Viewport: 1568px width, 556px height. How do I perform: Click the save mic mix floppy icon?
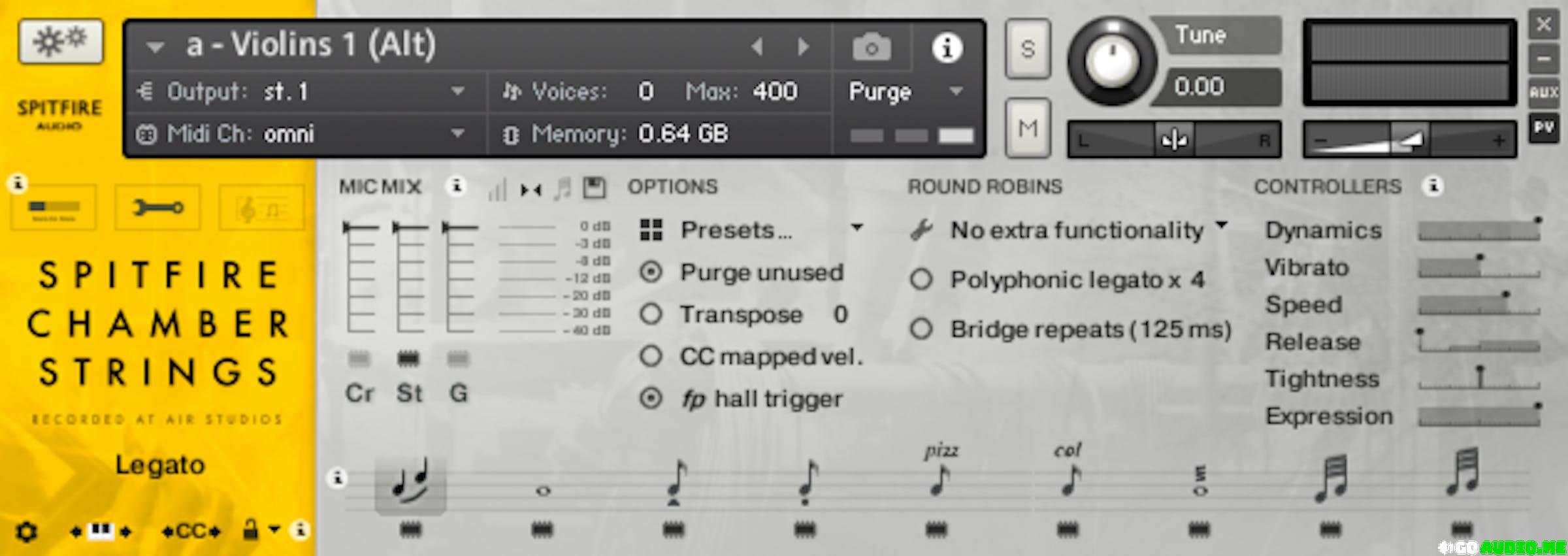[x=594, y=188]
